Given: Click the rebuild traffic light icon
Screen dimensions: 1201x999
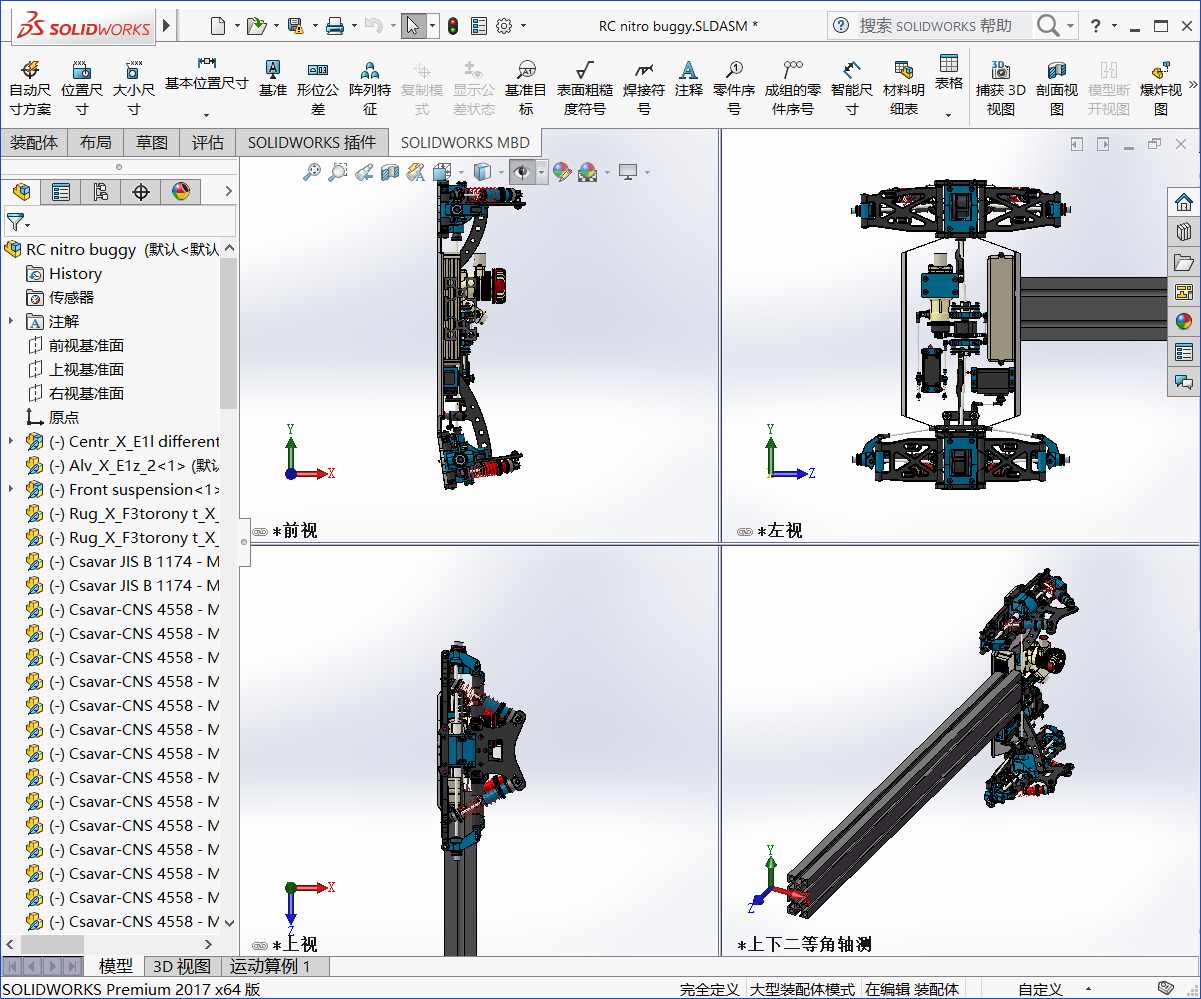Looking at the screenshot, I should coord(453,26).
